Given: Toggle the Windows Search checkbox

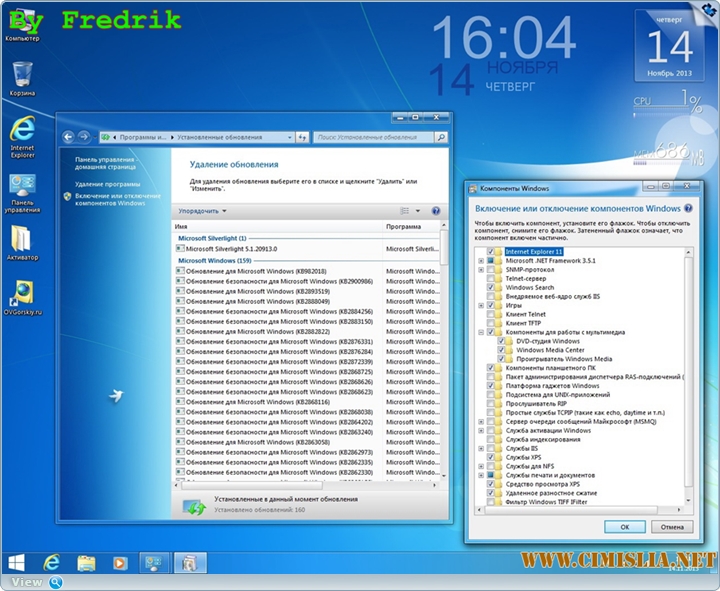Looking at the screenshot, I should pos(490,287).
